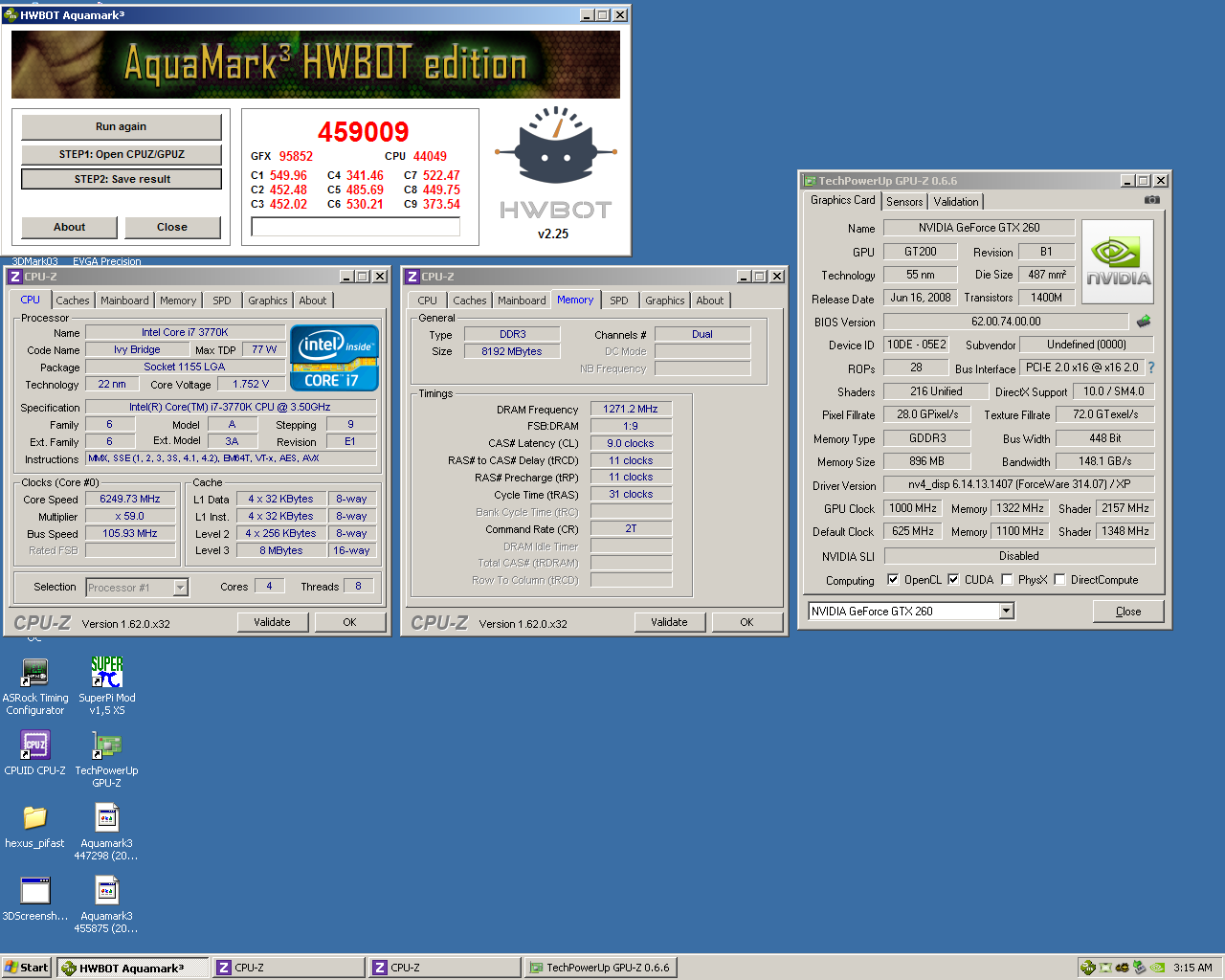Open About tab in left CPU-Z

313,301
